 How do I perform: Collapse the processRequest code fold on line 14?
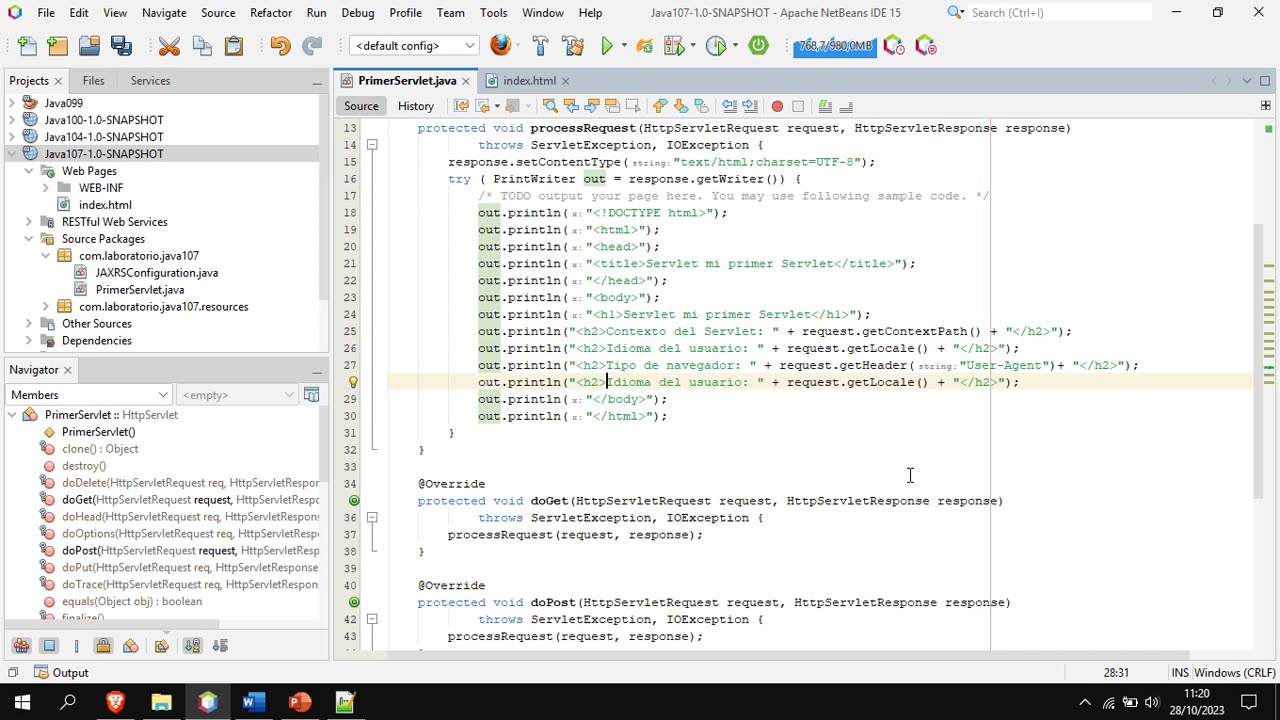coord(372,145)
